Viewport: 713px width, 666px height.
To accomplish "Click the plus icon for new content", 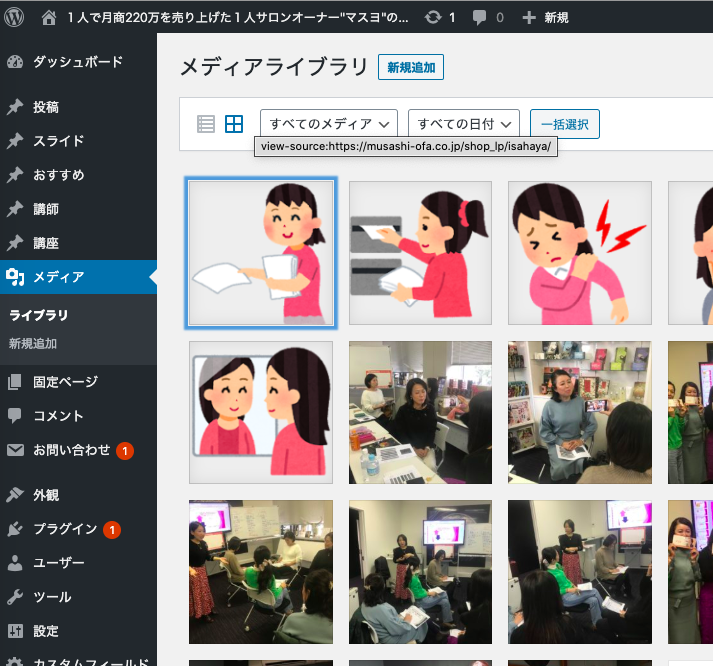I will (529, 18).
